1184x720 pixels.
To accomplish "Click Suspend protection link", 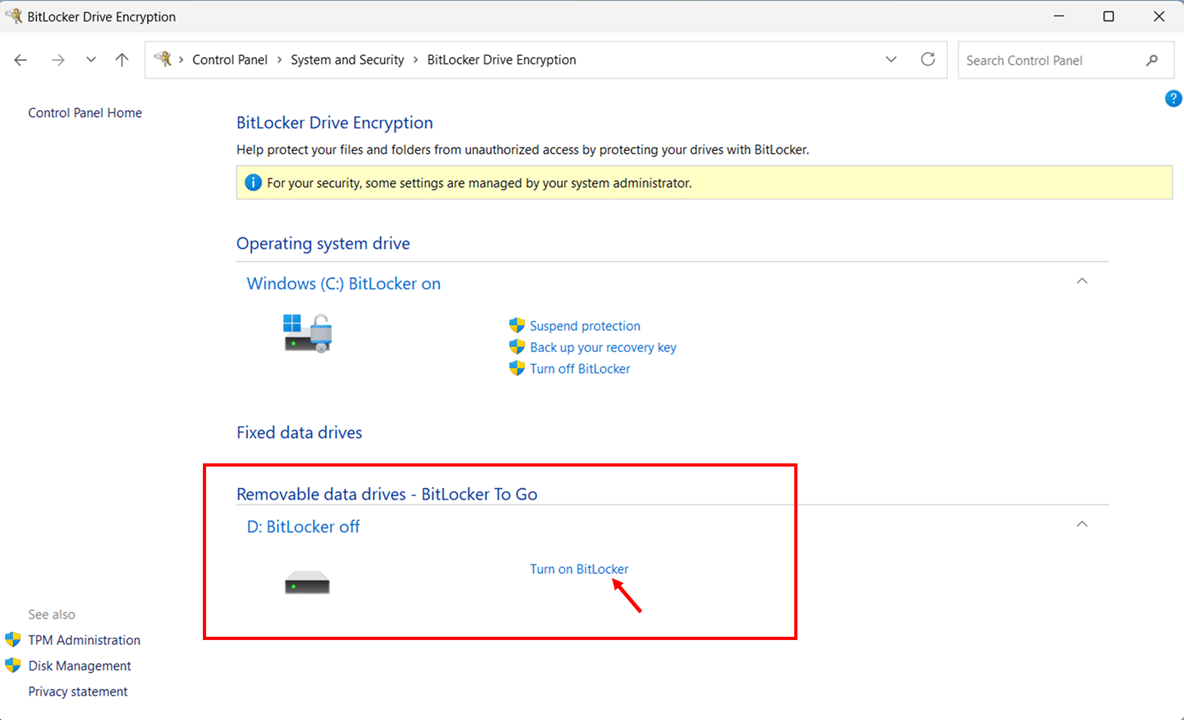I will point(585,326).
